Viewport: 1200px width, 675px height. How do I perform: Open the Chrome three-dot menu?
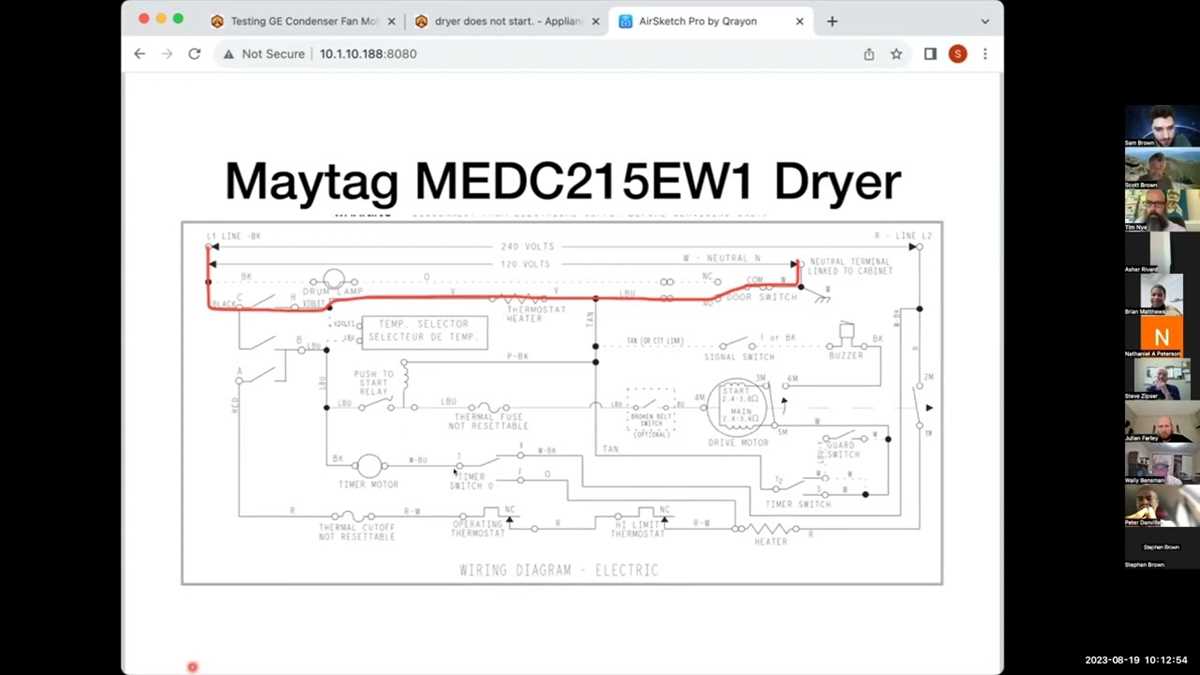pyautogui.click(x=985, y=54)
